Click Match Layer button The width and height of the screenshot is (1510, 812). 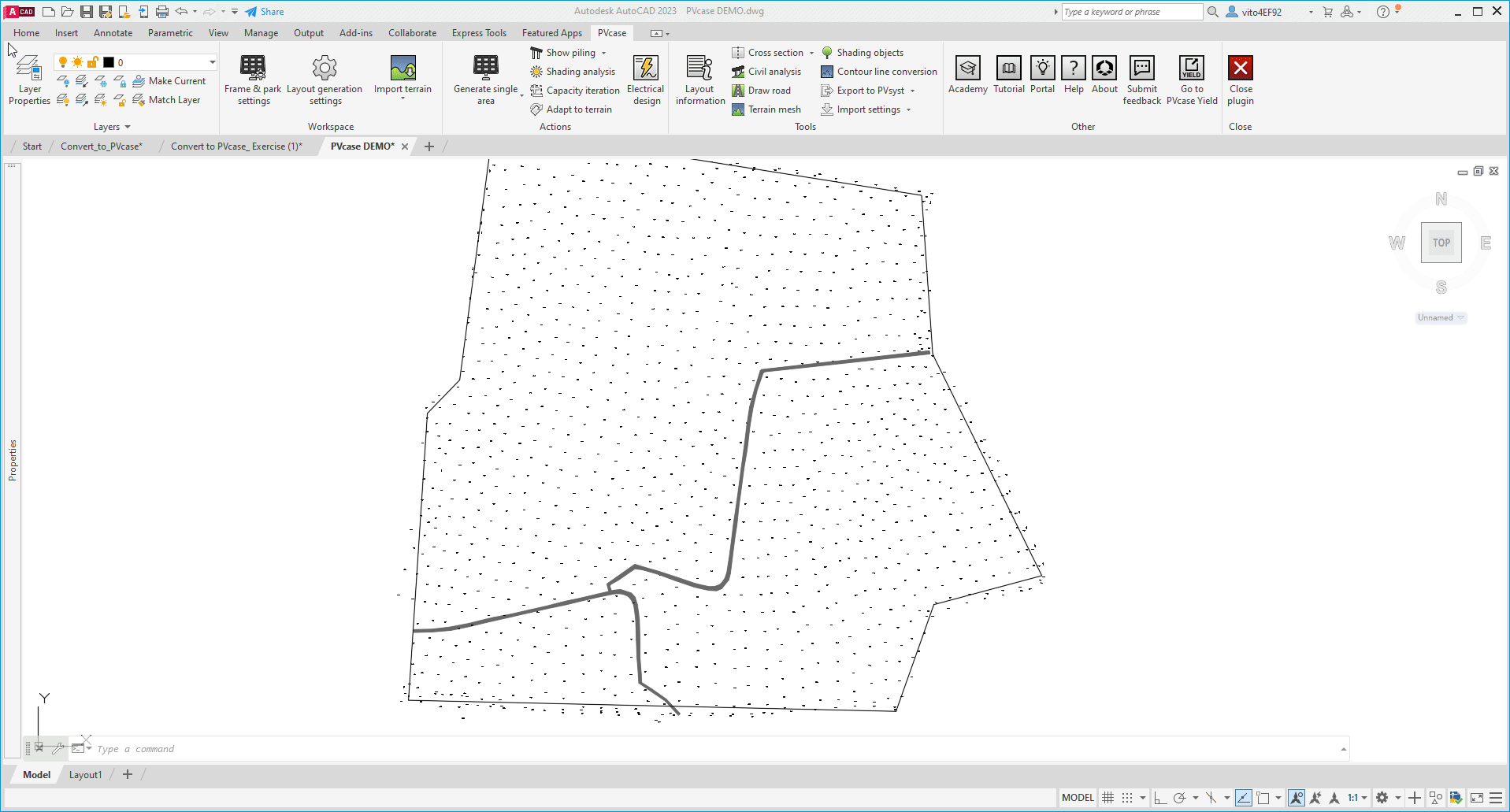(166, 100)
